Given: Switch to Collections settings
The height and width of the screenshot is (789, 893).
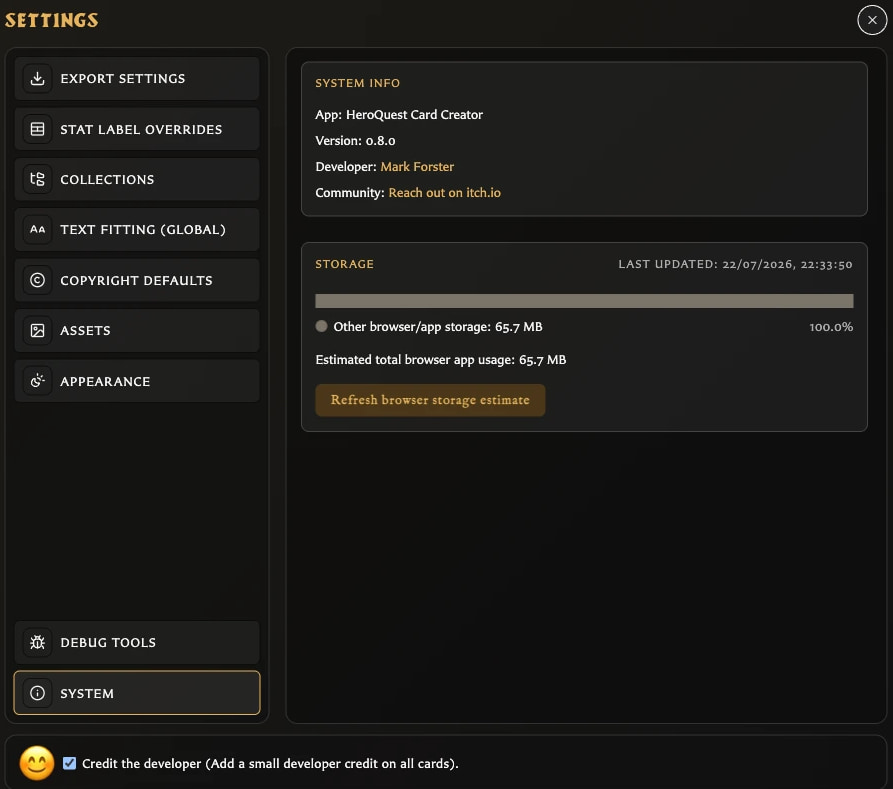Looking at the screenshot, I should (137, 179).
